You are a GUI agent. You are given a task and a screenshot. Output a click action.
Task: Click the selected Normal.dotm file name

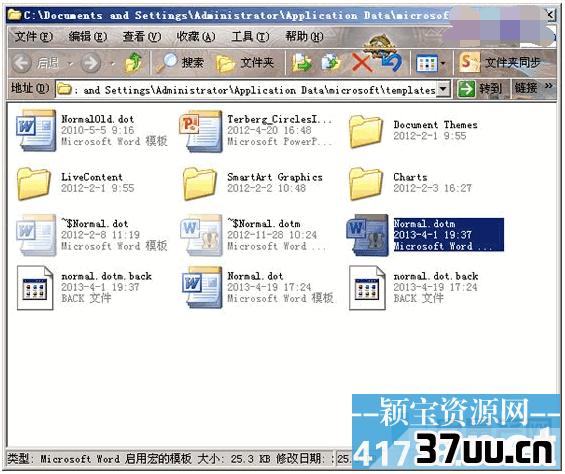(x=424, y=223)
